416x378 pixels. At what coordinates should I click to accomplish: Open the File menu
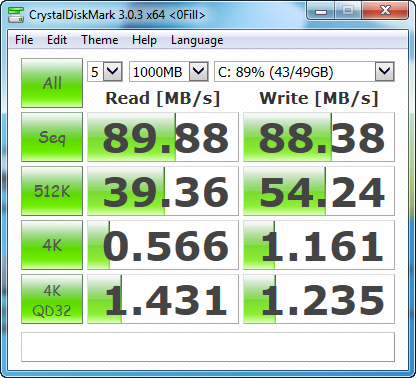coord(24,40)
